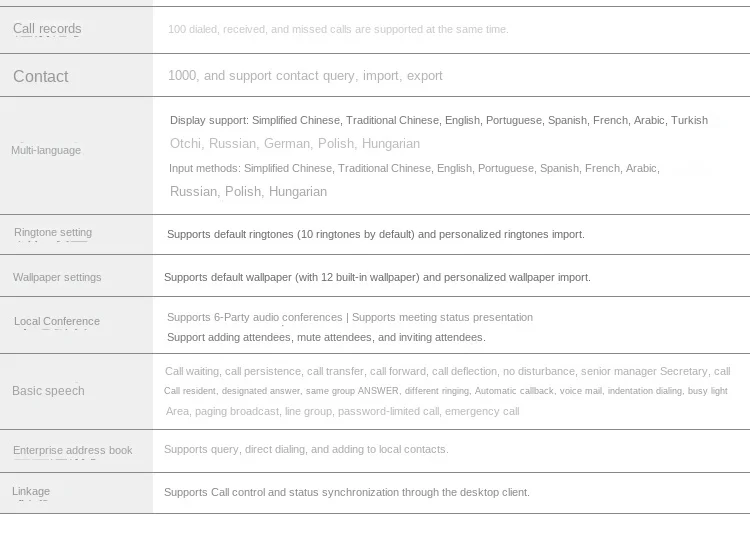Click the Multi-language row label
Screen dimensions: 750x553
tap(46, 150)
